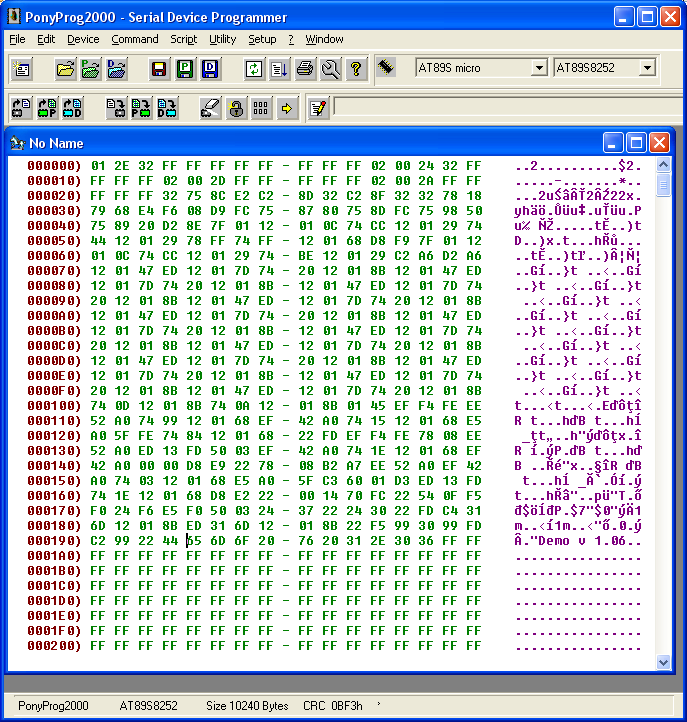Image resolution: width=687 pixels, height=722 pixels.
Task: Open help with question mark icon
Action: click(x=355, y=69)
